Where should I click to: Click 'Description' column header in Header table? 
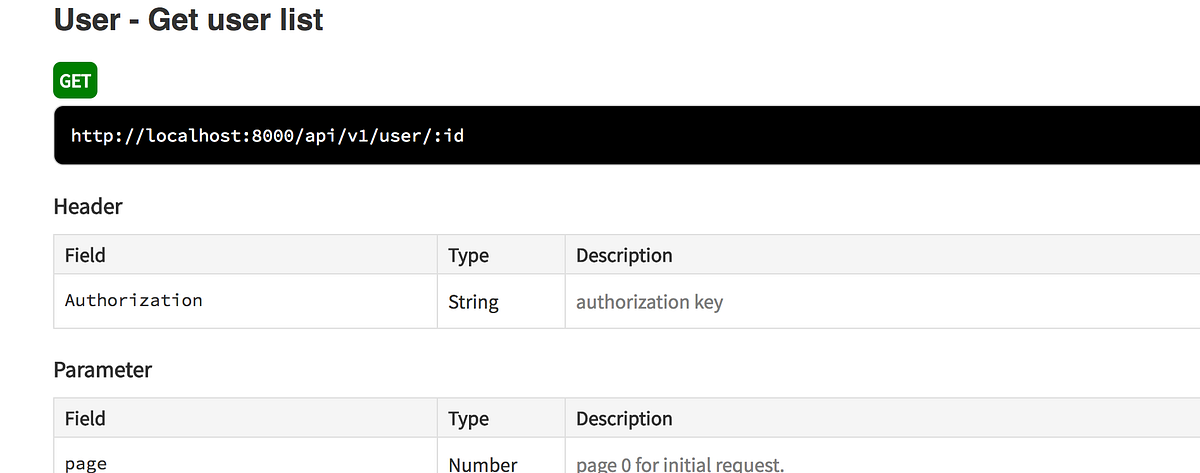pyautogui.click(x=624, y=255)
